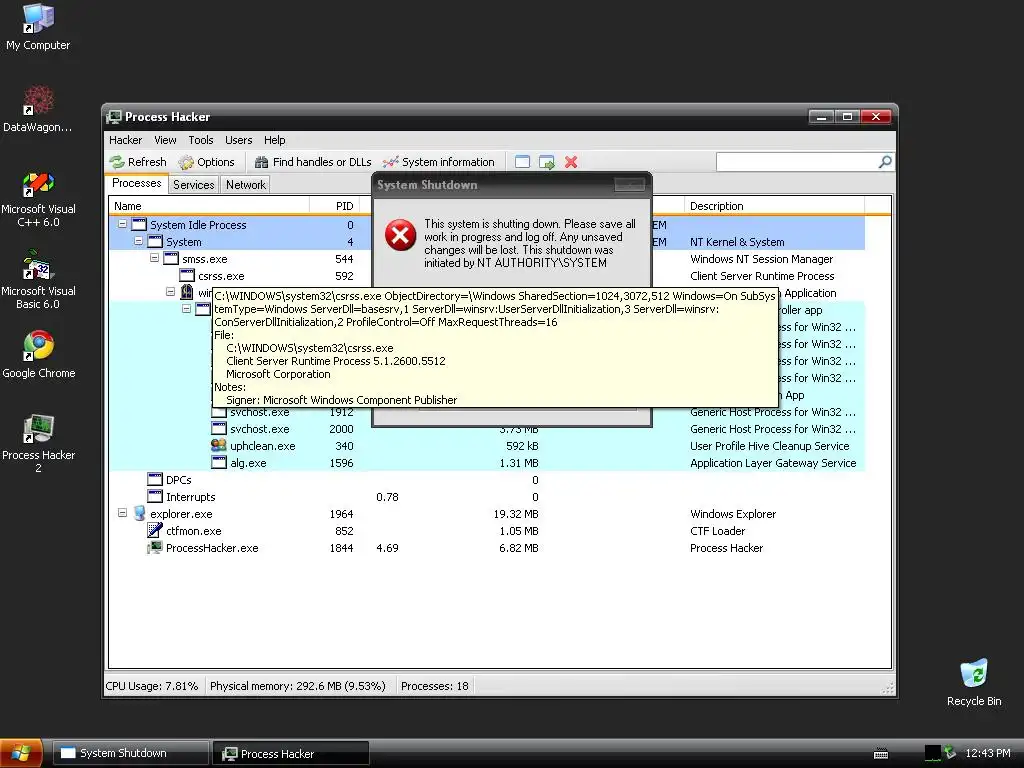Screen dimensions: 1024x768
Task: Open Options from the toolbar
Action: pos(206,162)
